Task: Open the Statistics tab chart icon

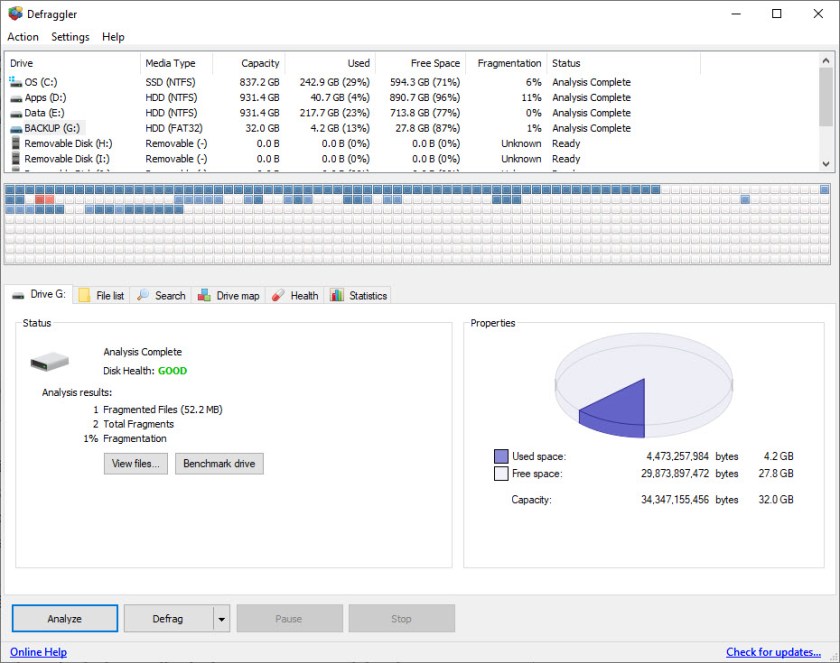Action: click(x=337, y=295)
